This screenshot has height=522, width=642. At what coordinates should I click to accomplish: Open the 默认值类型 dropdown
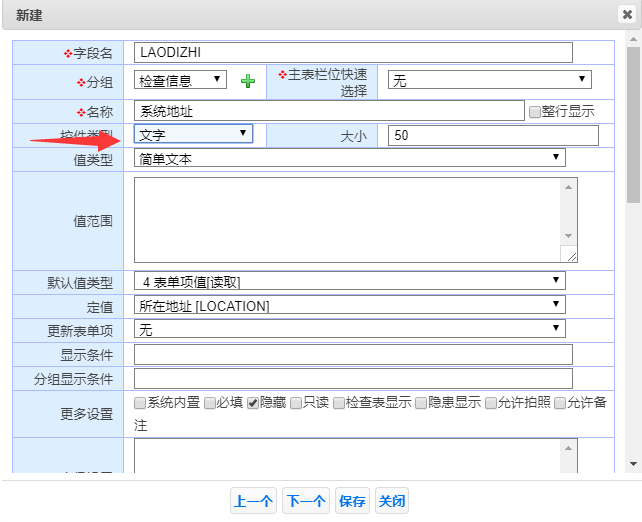click(349, 282)
